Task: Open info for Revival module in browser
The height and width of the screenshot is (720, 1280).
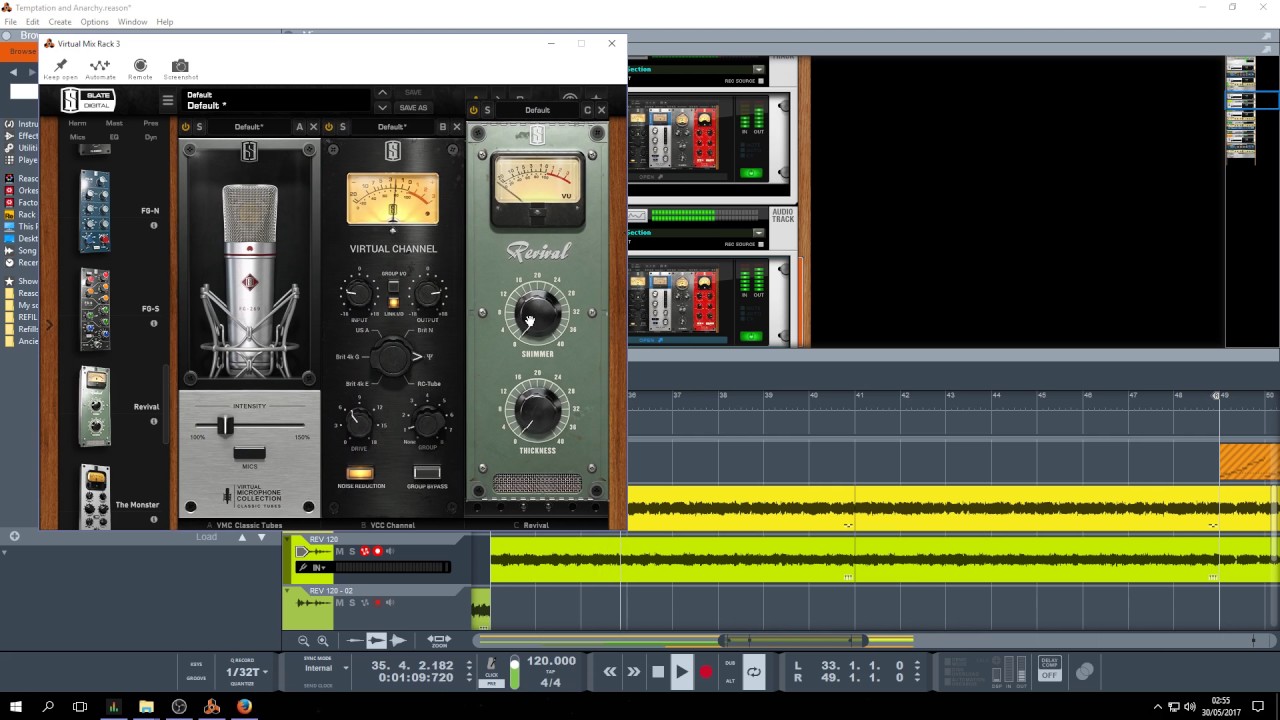Action: pos(154,421)
